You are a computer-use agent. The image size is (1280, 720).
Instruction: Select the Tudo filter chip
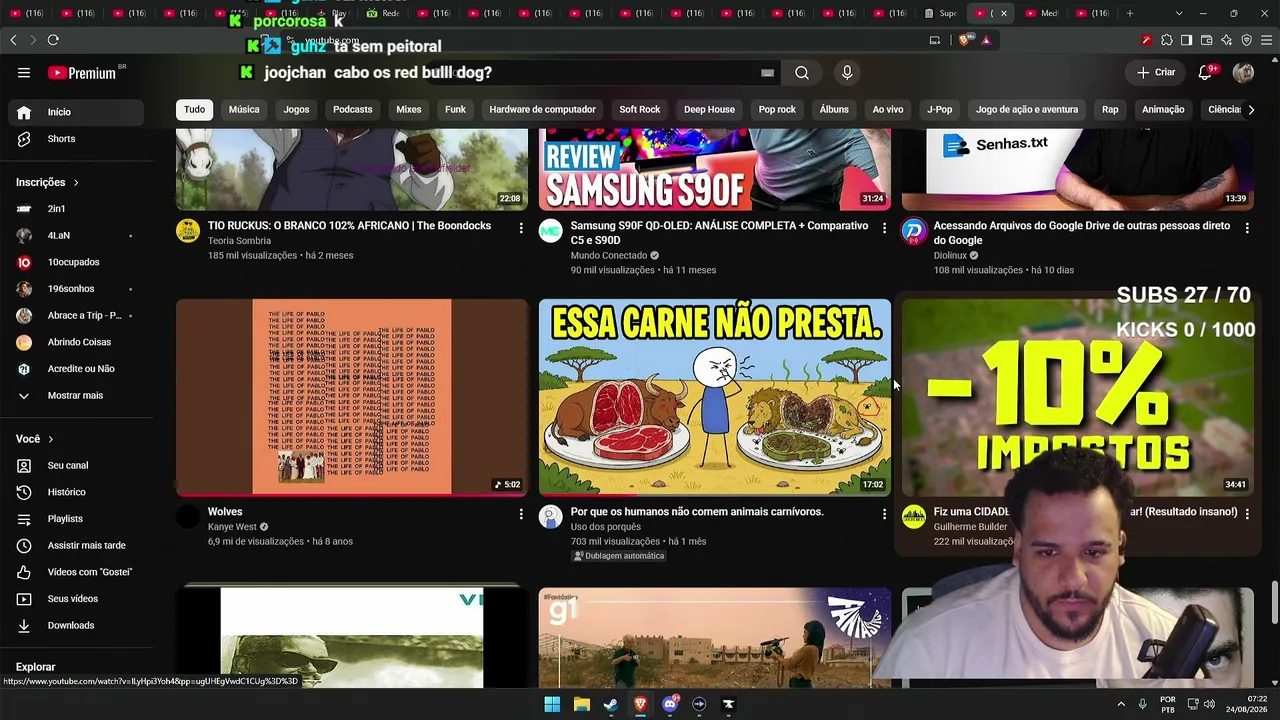194,110
